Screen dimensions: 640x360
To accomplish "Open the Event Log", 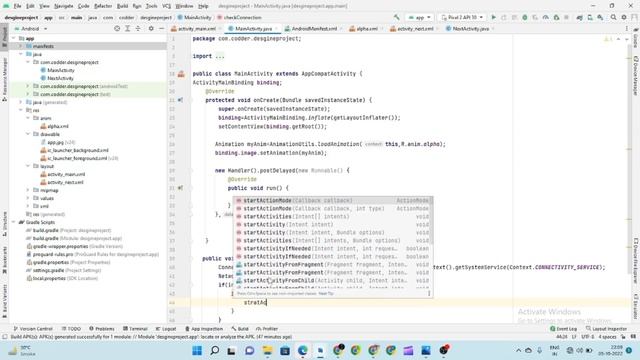I will [x=564, y=329].
